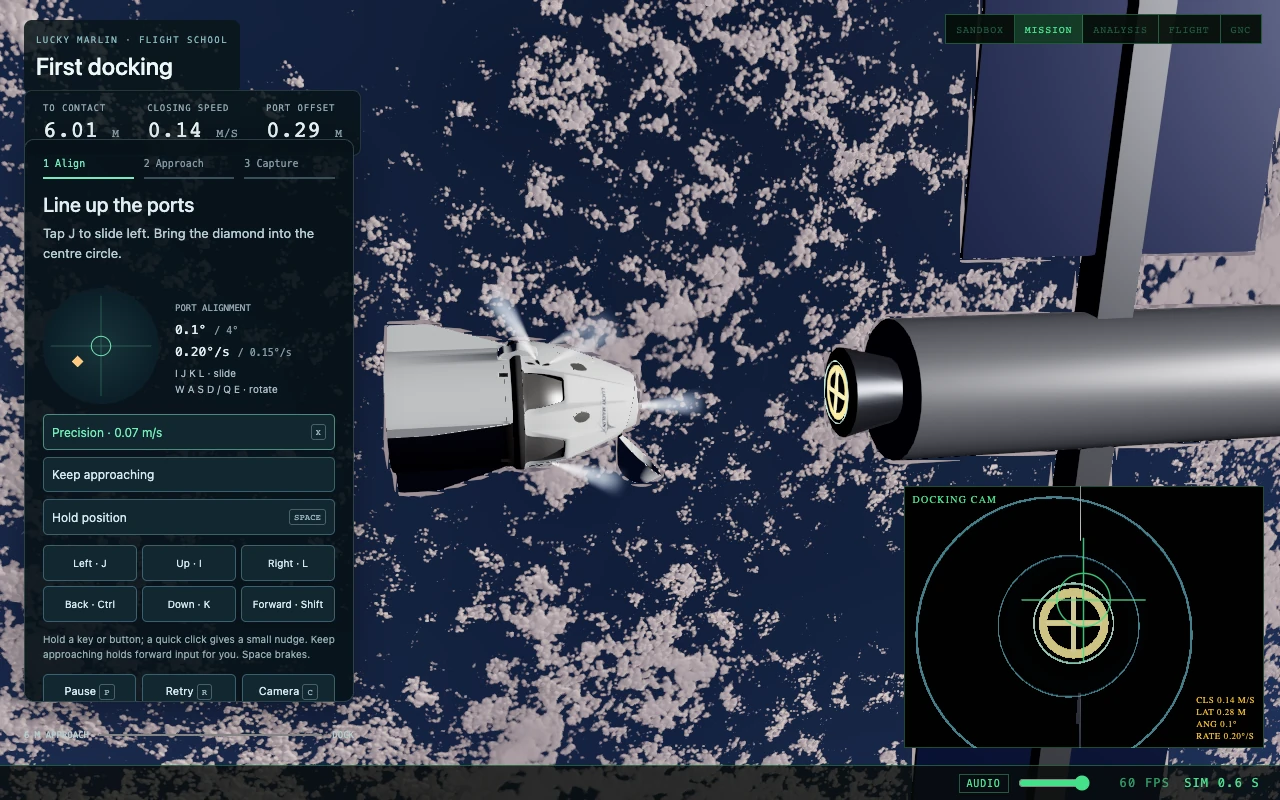The height and width of the screenshot is (800, 1280).
Task: Click the Keep approaching button
Action: [189, 475]
